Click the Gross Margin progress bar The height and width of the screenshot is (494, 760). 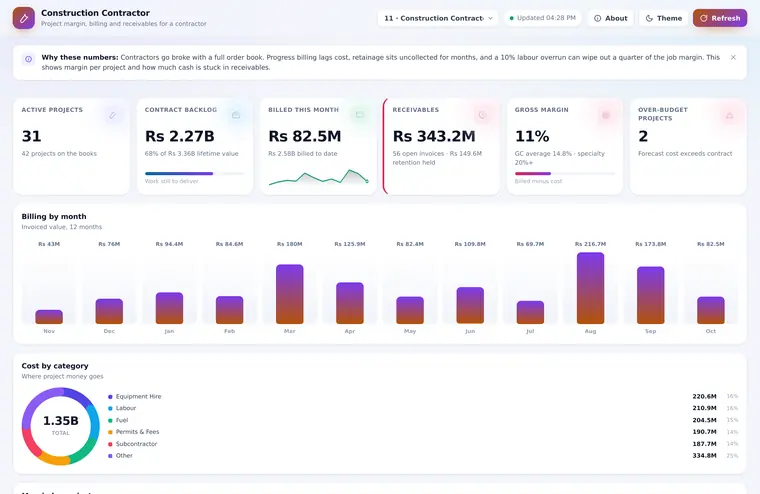pos(565,174)
